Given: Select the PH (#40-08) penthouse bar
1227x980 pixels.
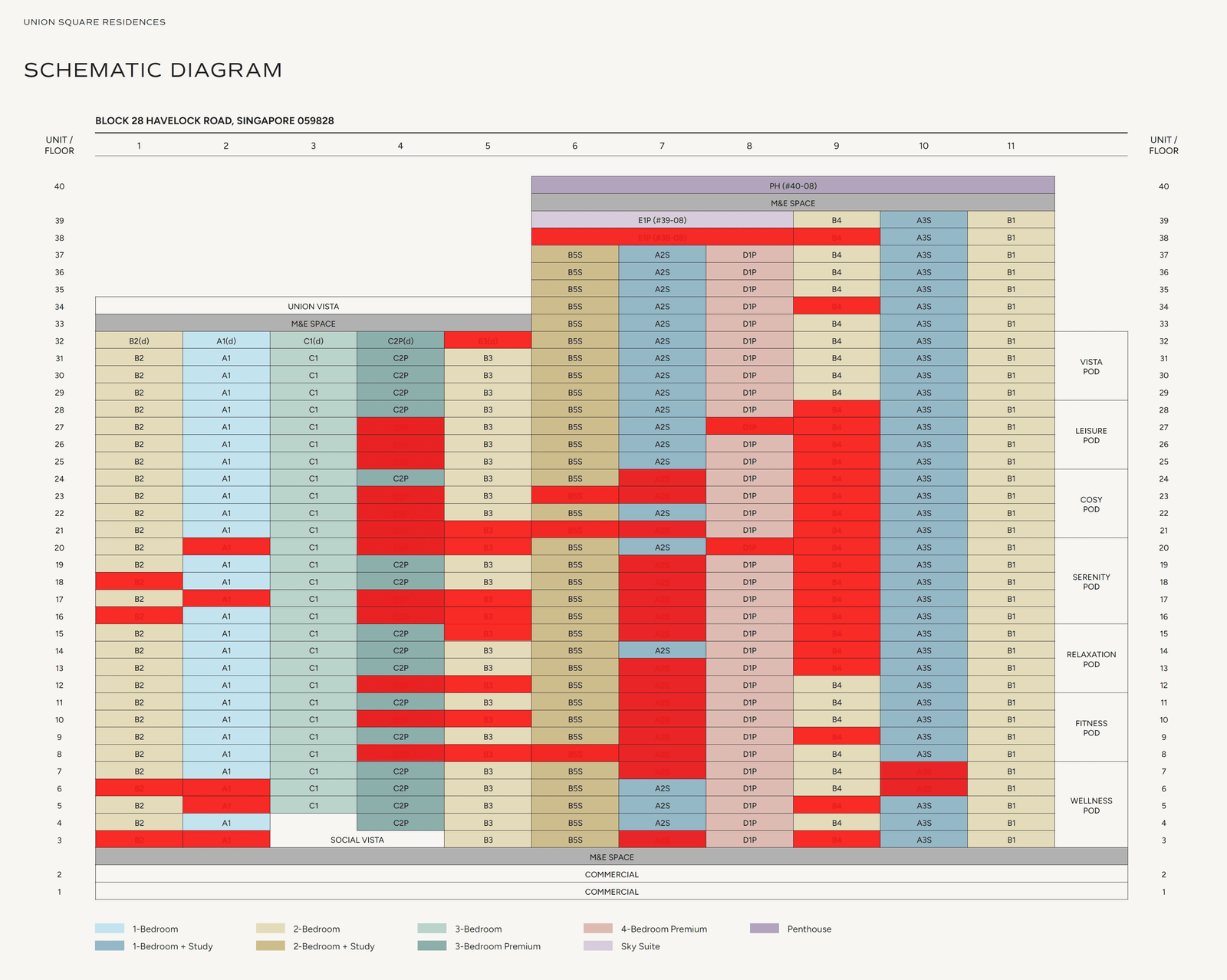Looking at the screenshot, I should [x=793, y=186].
